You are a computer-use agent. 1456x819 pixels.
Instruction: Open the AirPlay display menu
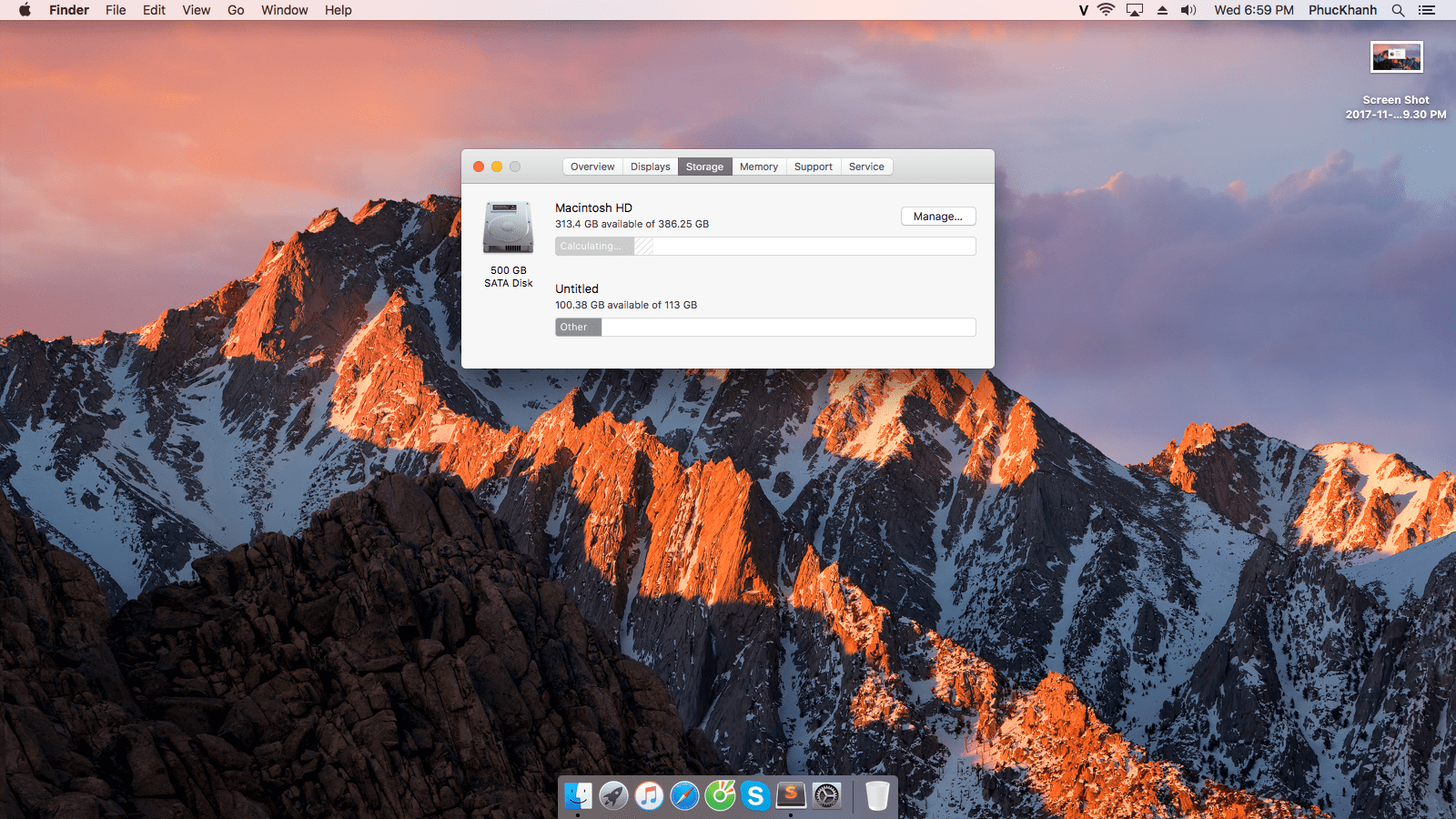(x=1135, y=10)
